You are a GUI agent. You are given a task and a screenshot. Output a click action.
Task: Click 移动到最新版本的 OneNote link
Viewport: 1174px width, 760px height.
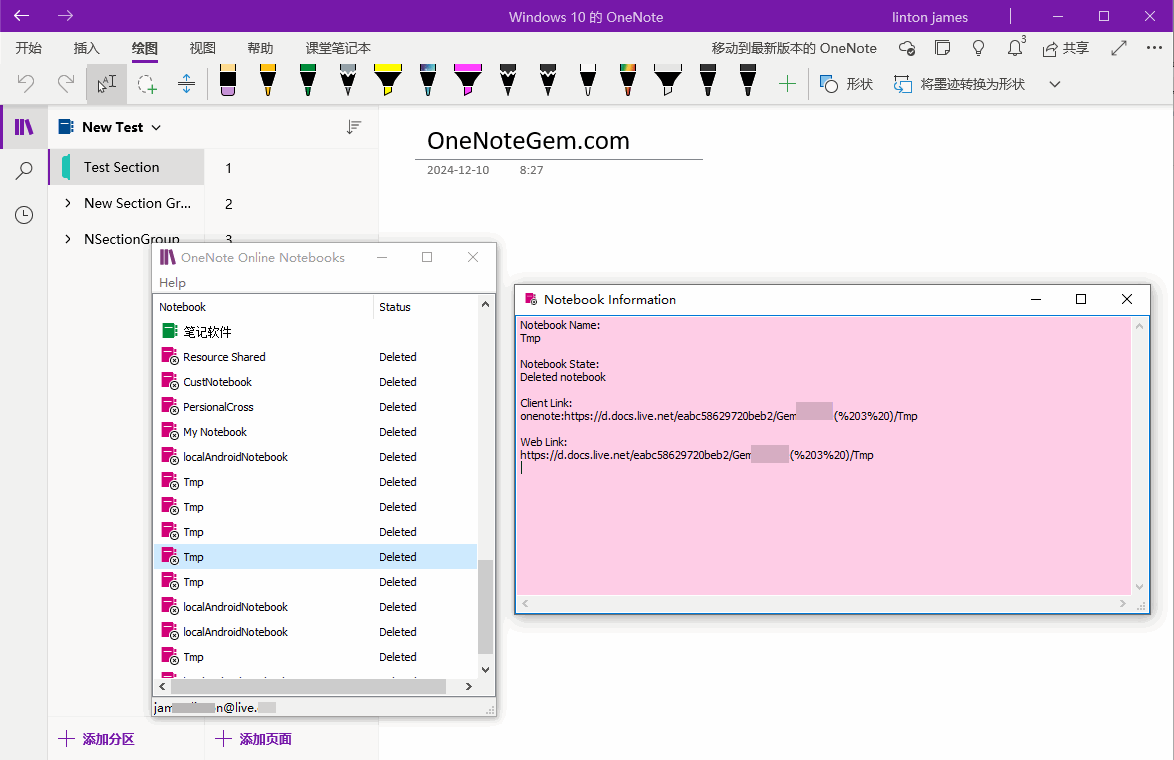pos(794,48)
